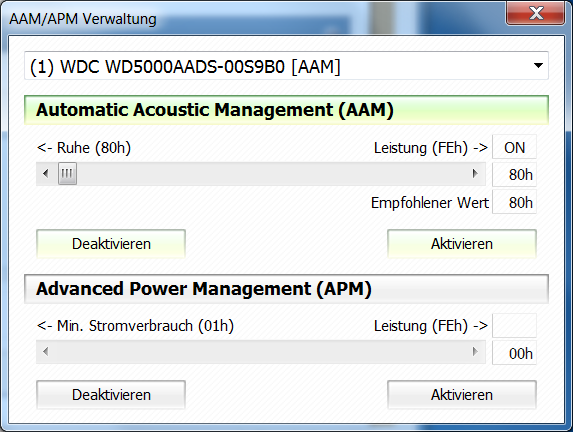Click the AAM current value field 80h
The width and height of the screenshot is (573, 432).
(515, 175)
